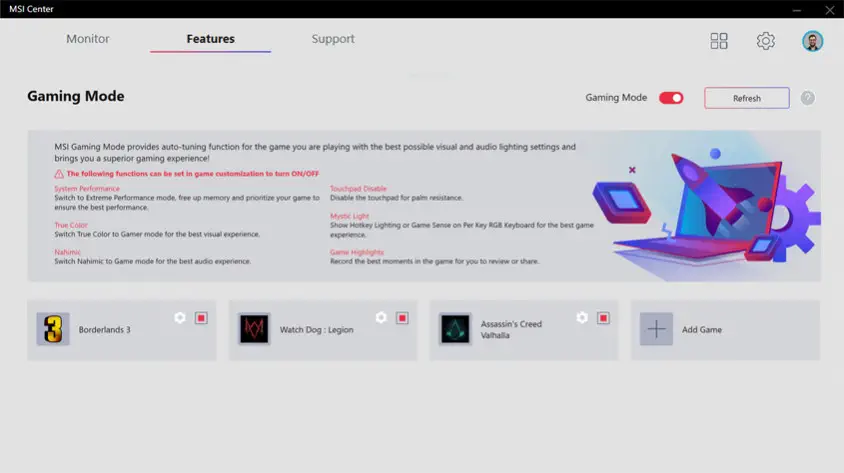Switch to the Support tab
The image size is (844, 473).
tap(332, 39)
